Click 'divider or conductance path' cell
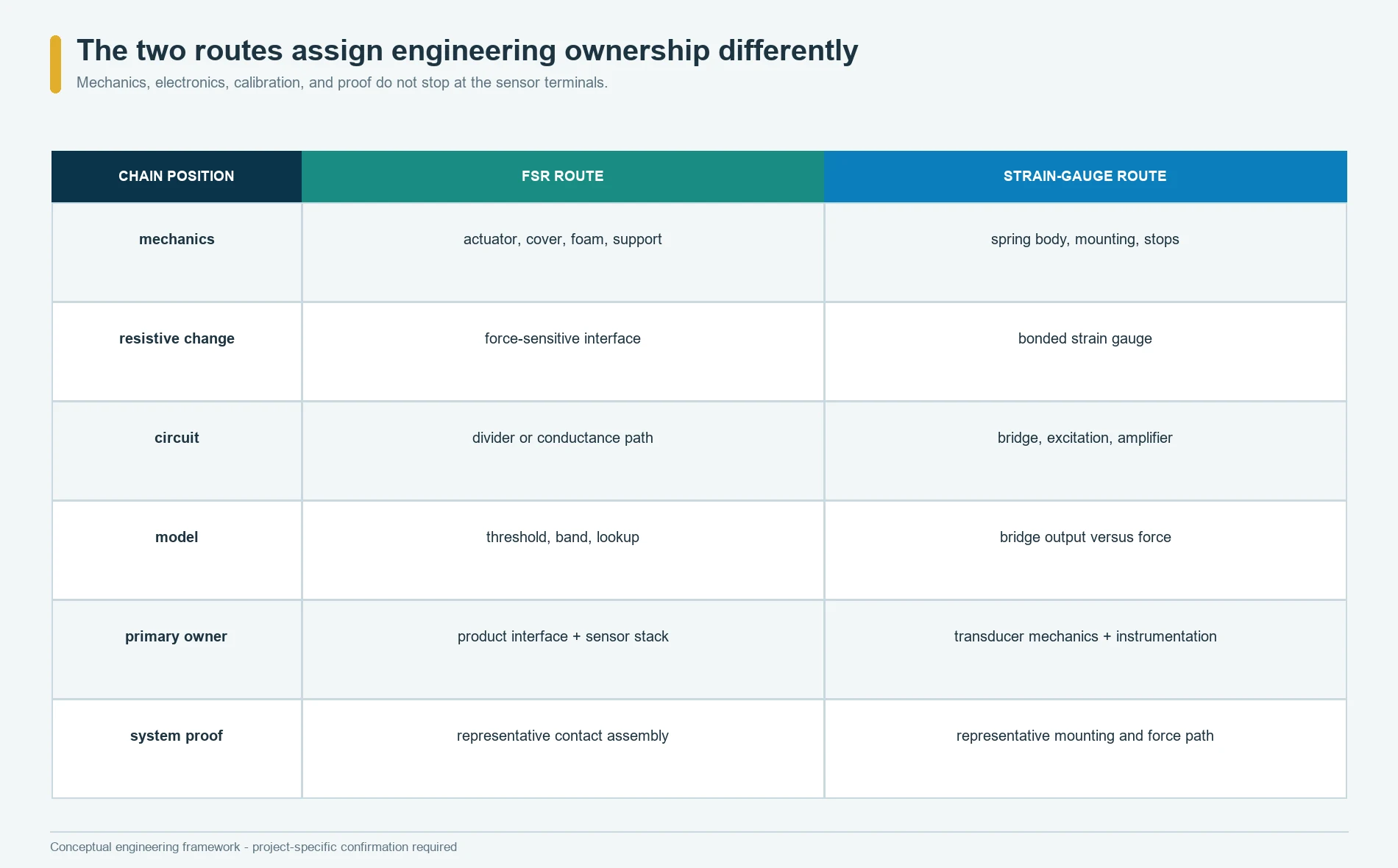Image resolution: width=1398 pixels, height=868 pixels. coord(563,451)
